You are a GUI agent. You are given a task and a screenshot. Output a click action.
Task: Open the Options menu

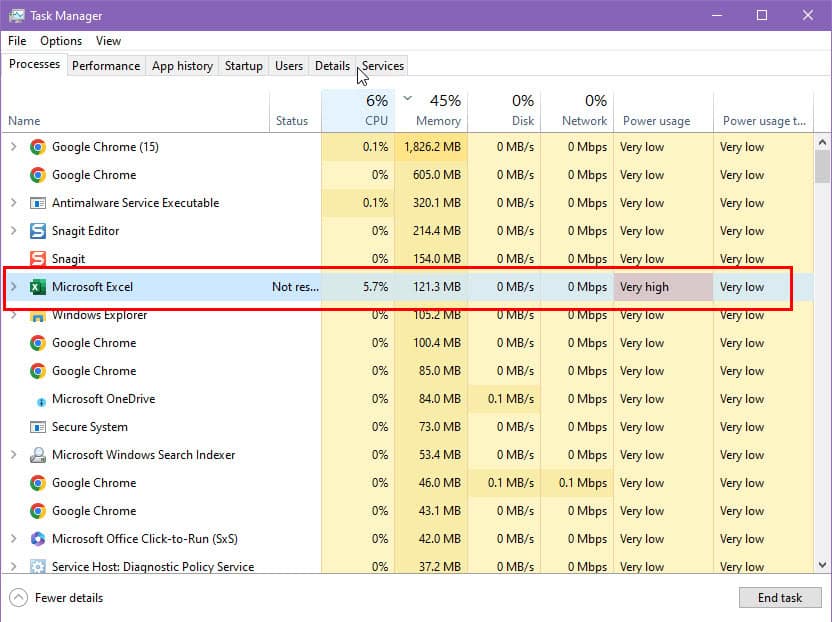[61, 41]
